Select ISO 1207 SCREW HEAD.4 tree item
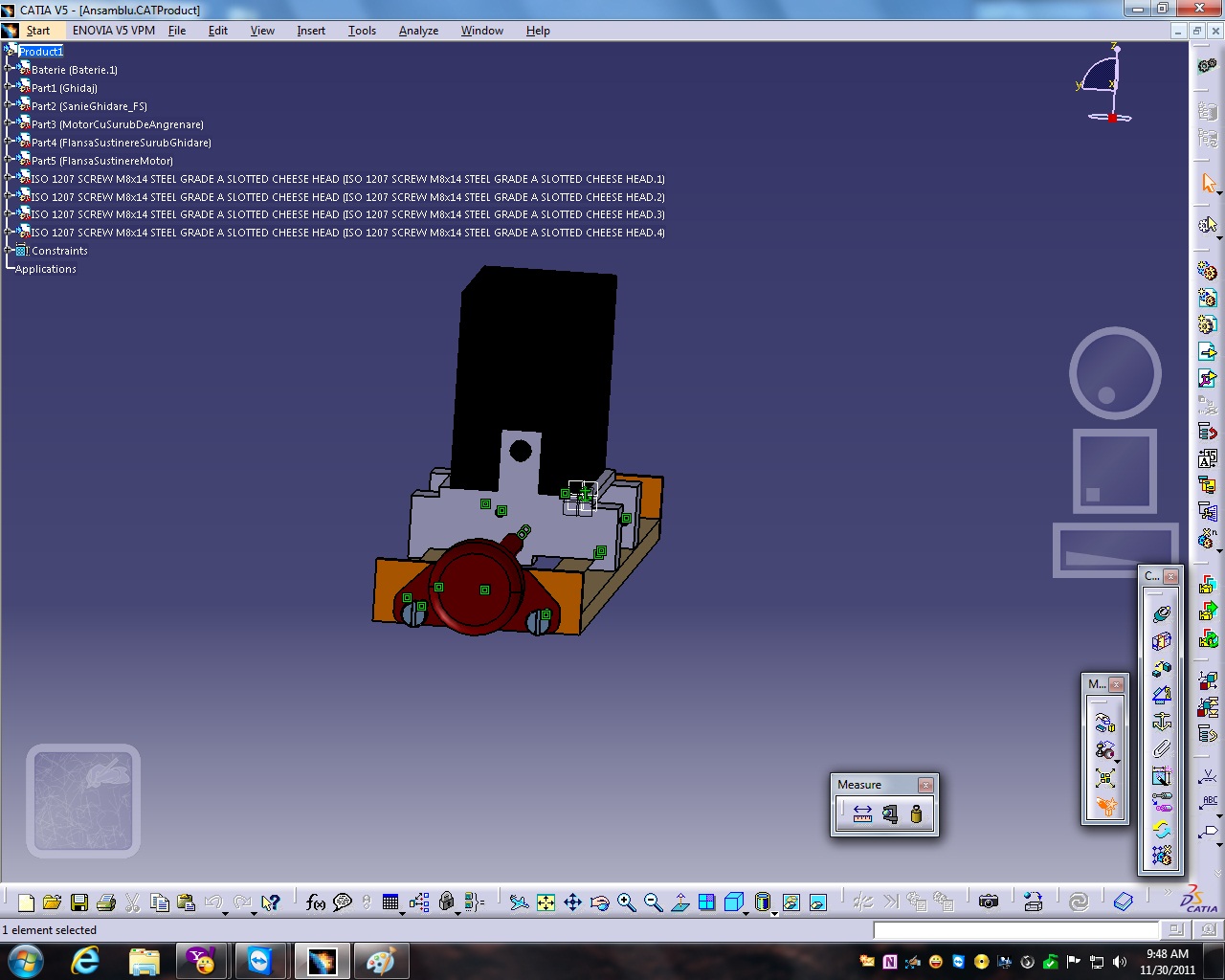The height and width of the screenshot is (980, 1225). pos(348,233)
